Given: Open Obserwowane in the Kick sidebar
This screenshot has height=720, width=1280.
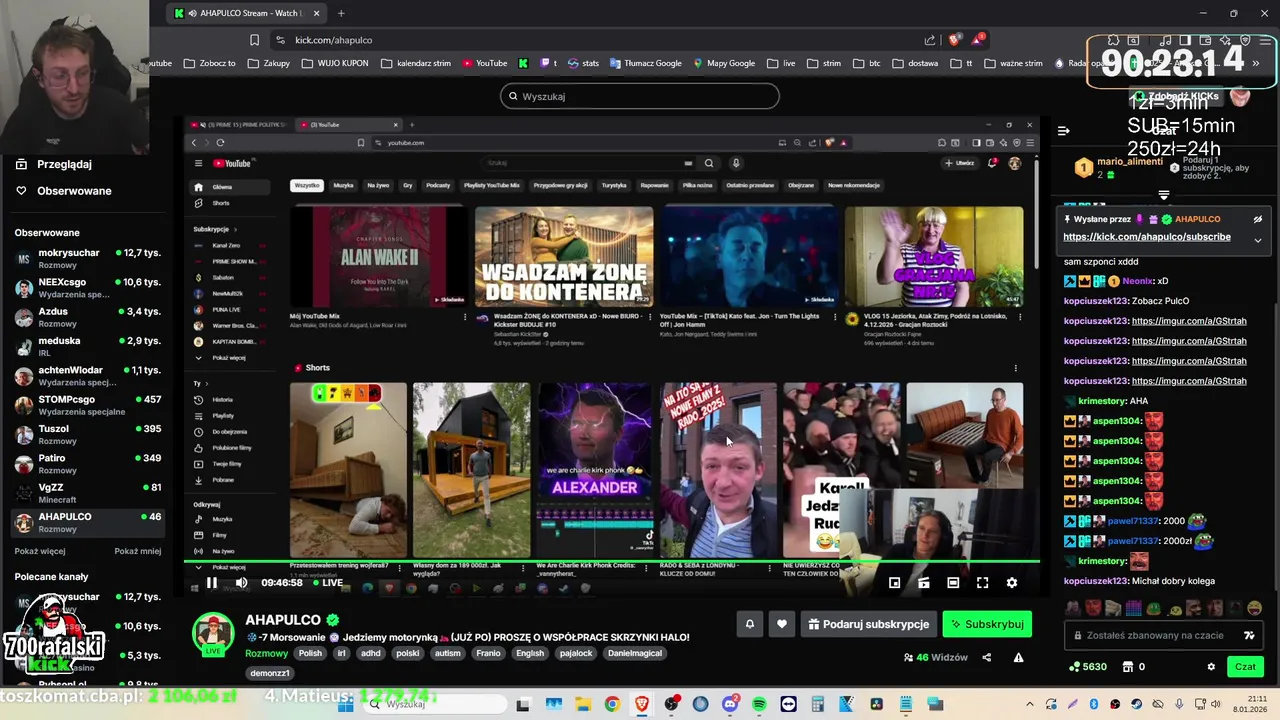Looking at the screenshot, I should 74,191.
